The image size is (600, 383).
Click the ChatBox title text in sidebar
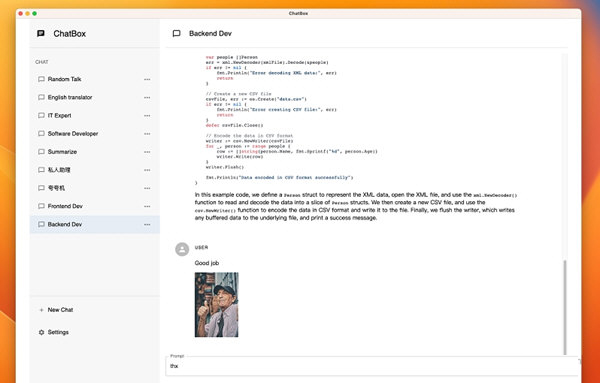[70, 34]
